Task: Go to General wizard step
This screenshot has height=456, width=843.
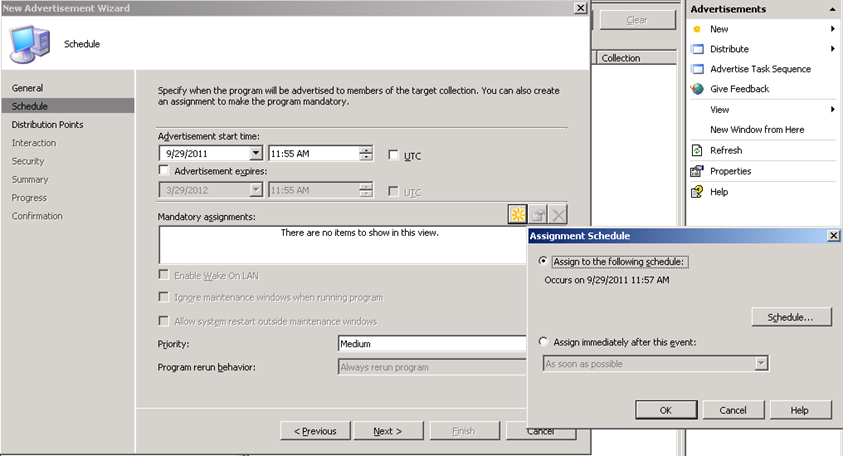Action: click(x=27, y=88)
